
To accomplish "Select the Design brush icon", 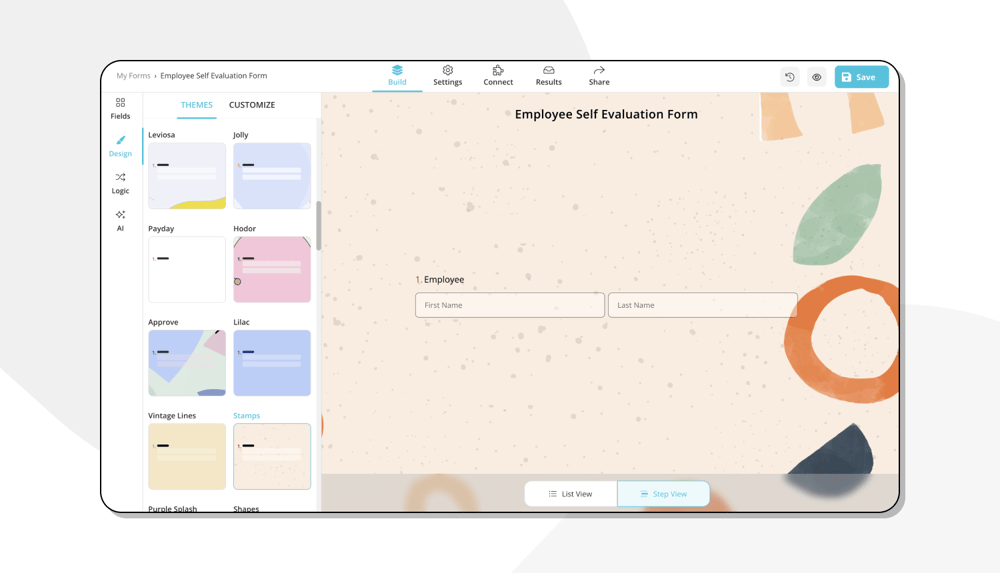I will tap(120, 146).
